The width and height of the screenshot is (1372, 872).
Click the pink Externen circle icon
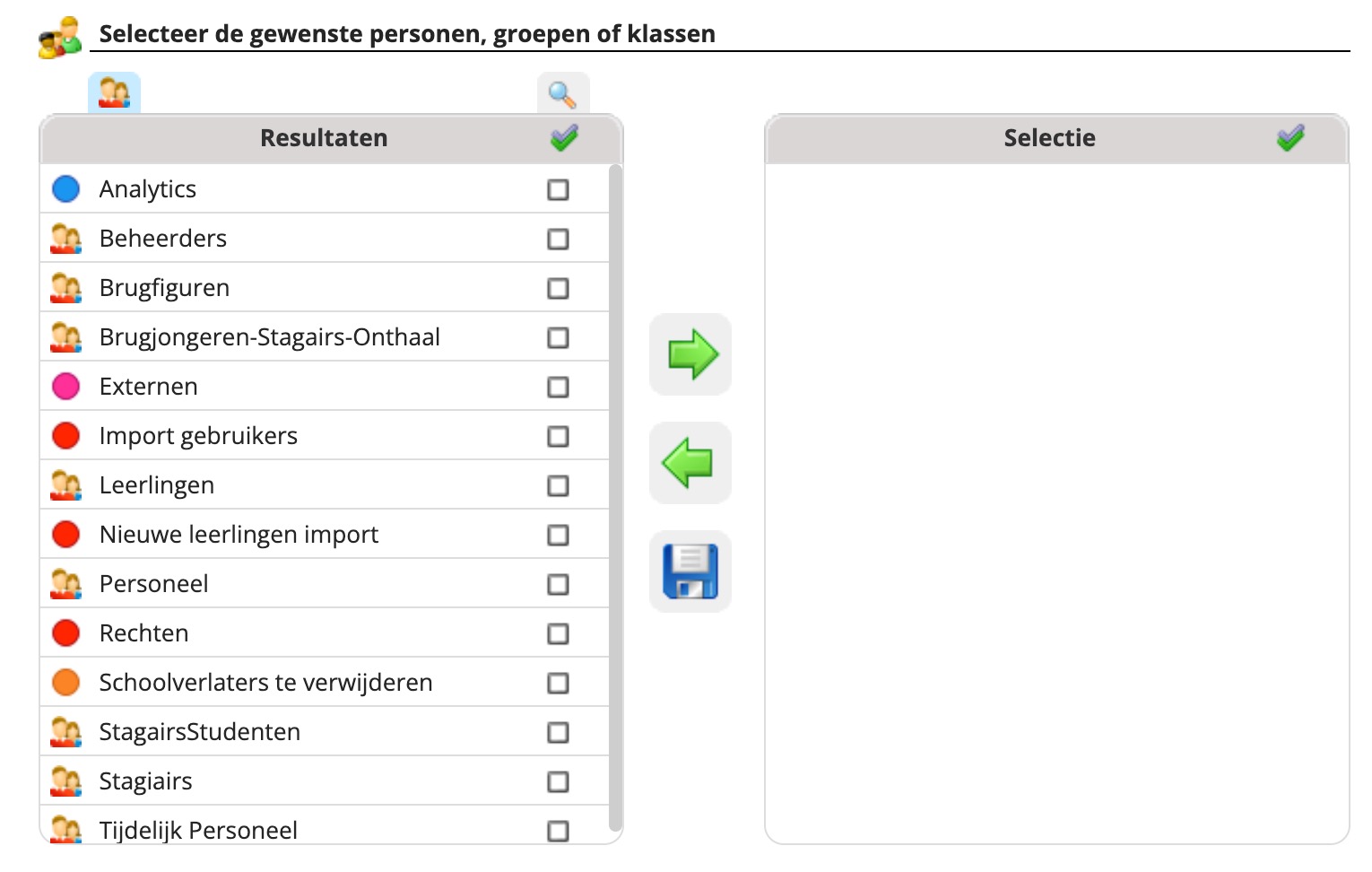coord(66,387)
